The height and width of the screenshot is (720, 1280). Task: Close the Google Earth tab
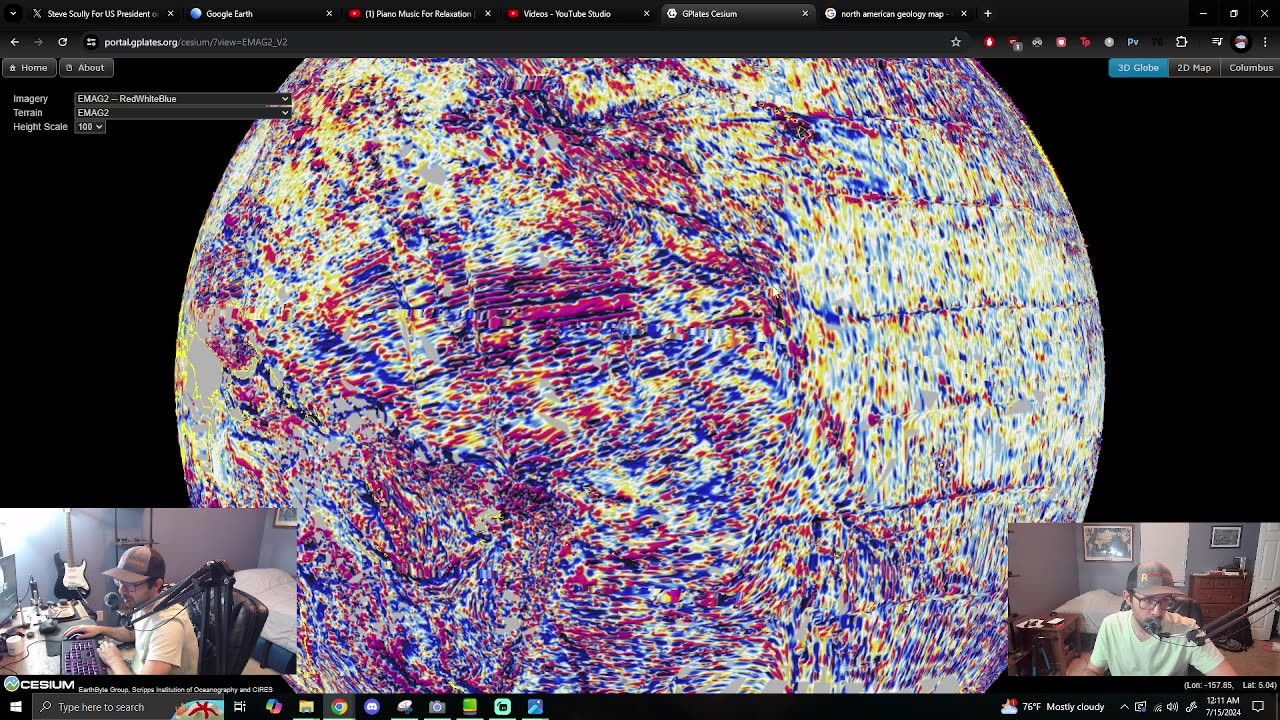tap(329, 14)
